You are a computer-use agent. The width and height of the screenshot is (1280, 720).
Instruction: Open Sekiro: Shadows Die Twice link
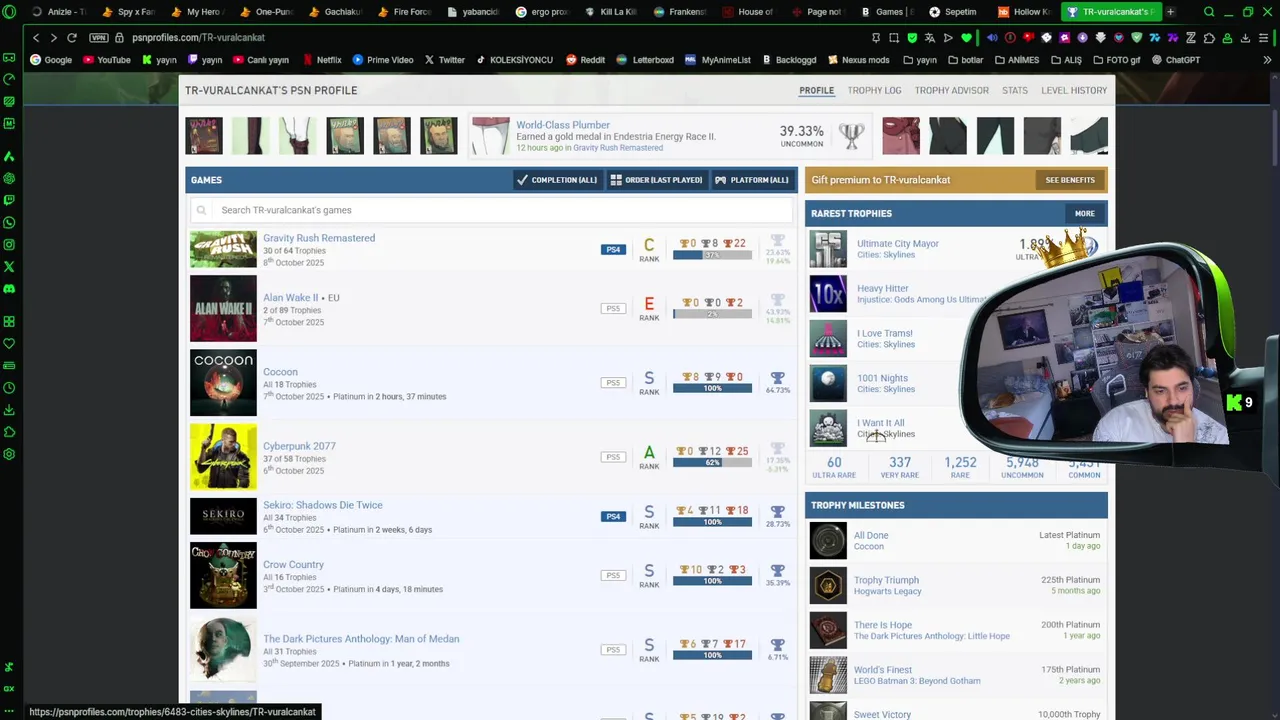(323, 505)
